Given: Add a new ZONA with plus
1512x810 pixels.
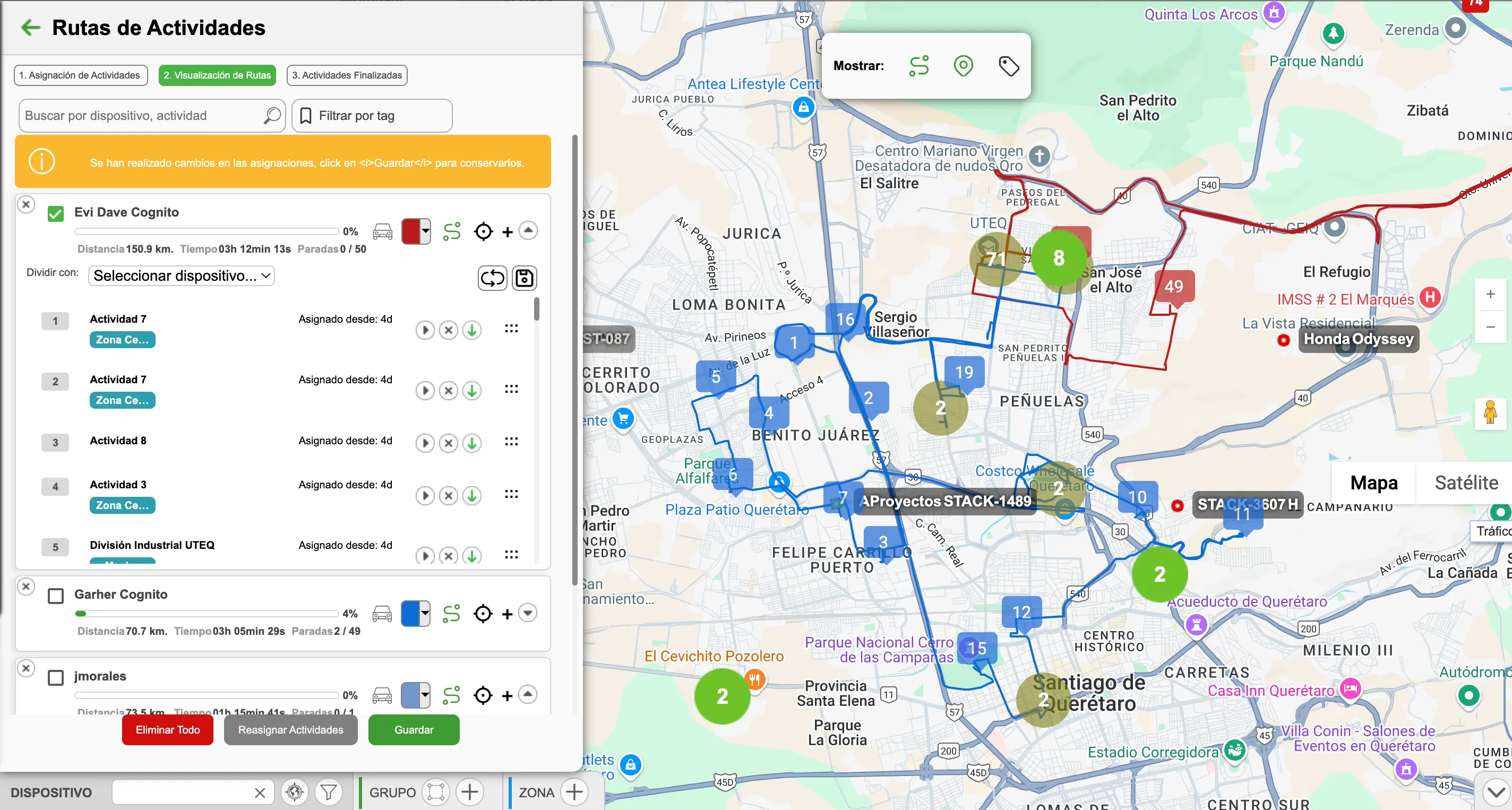Looking at the screenshot, I should 574,792.
